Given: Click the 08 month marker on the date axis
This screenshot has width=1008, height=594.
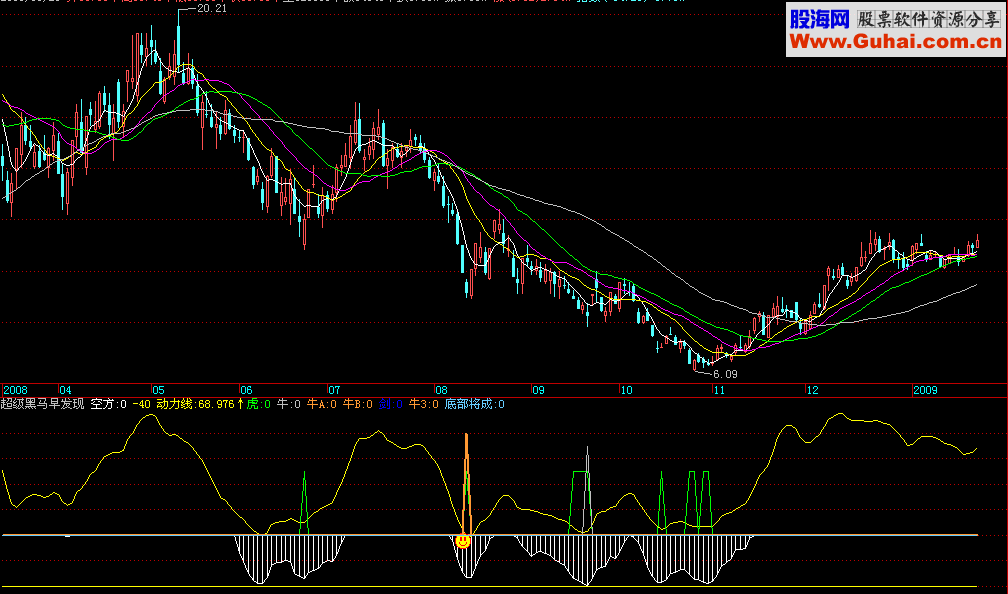Looking at the screenshot, I should (x=441, y=390).
